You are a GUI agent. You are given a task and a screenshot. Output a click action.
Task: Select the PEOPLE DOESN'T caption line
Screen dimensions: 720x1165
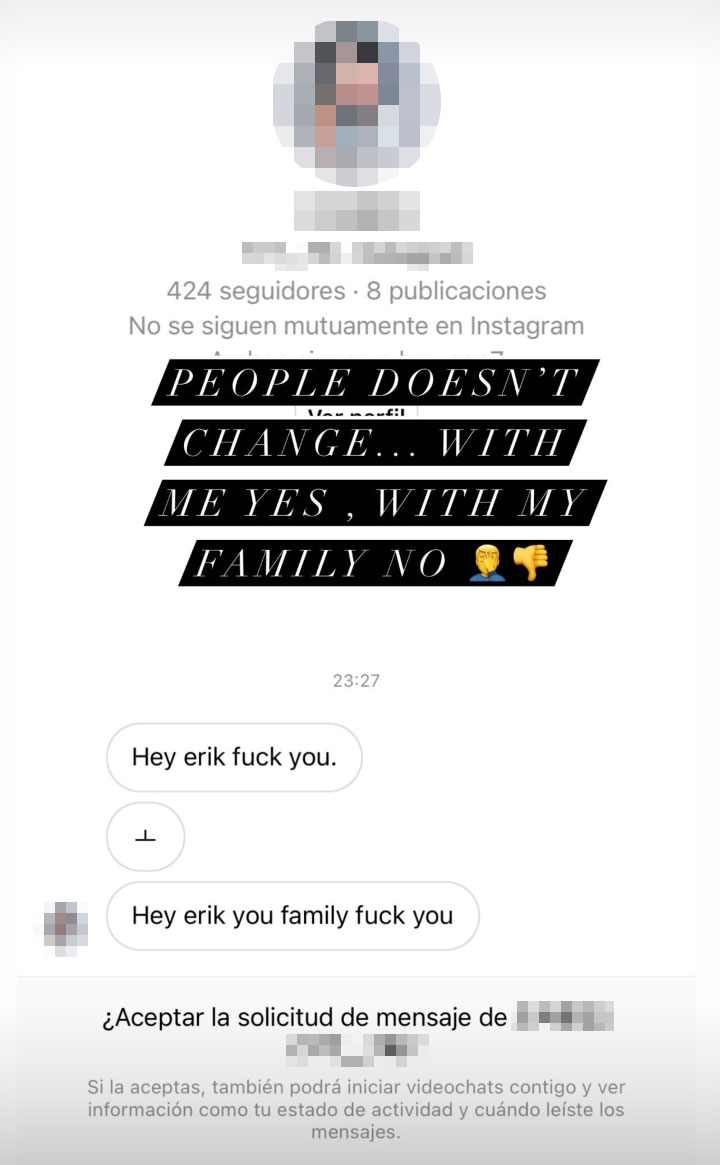pos(375,383)
